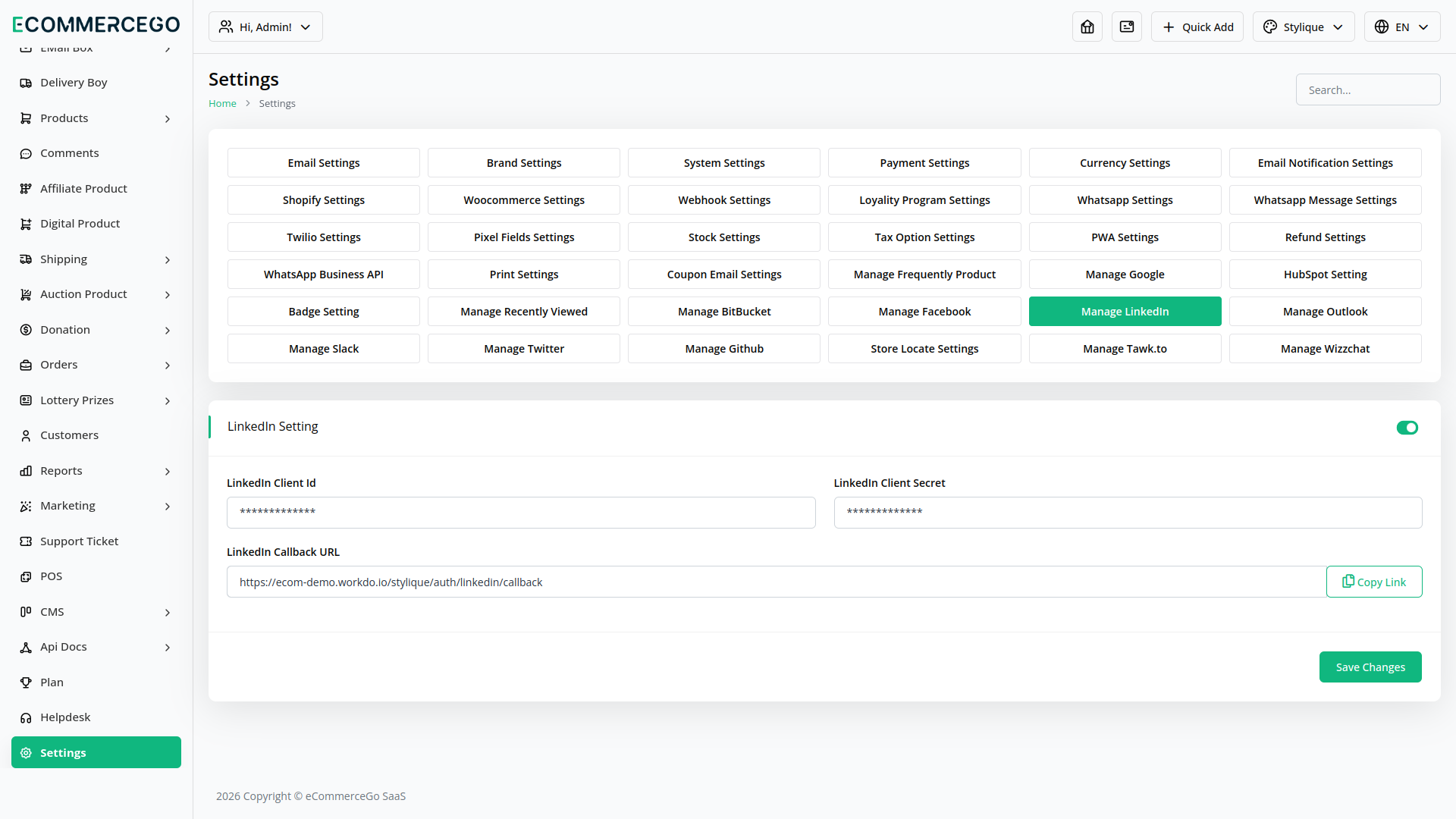Click the Digital Product sidebar icon
The image size is (1456, 819).
tap(26, 224)
